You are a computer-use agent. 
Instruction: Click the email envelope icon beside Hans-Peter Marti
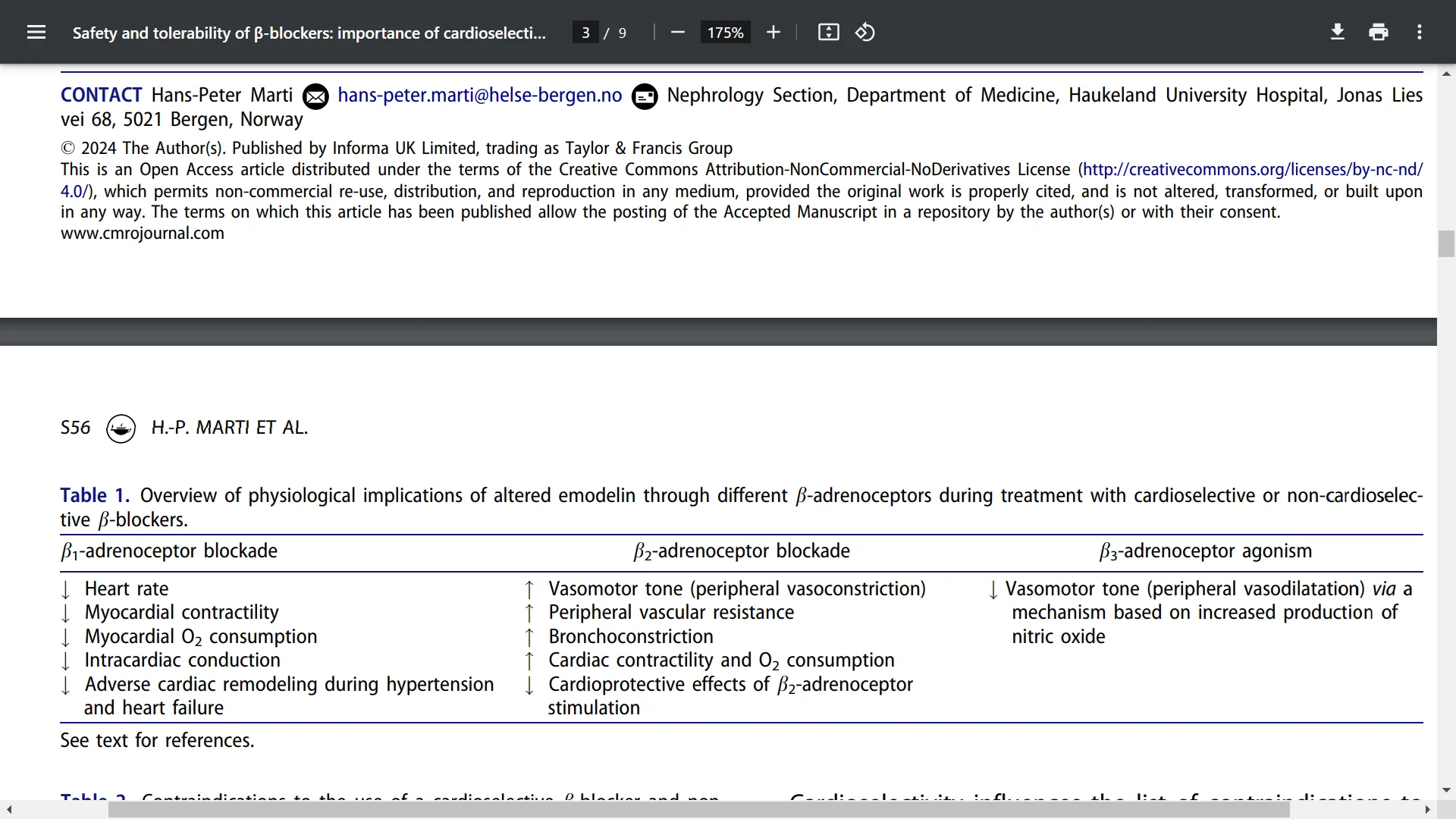tap(315, 96)
